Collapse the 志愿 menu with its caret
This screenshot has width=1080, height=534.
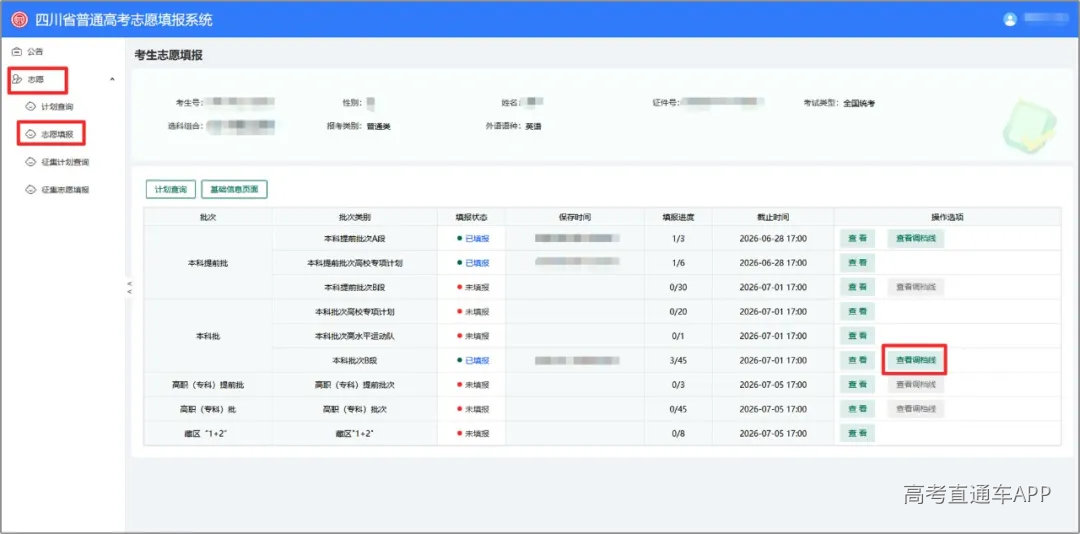(112, 80)
